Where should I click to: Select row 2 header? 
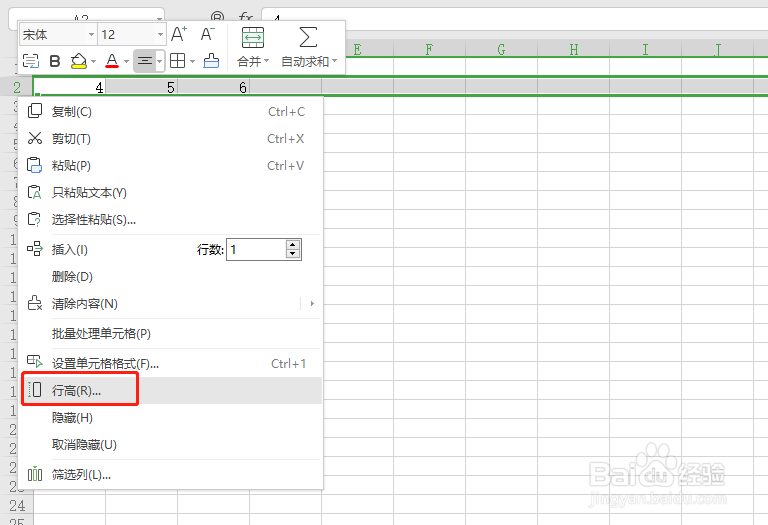coord(17,87)
